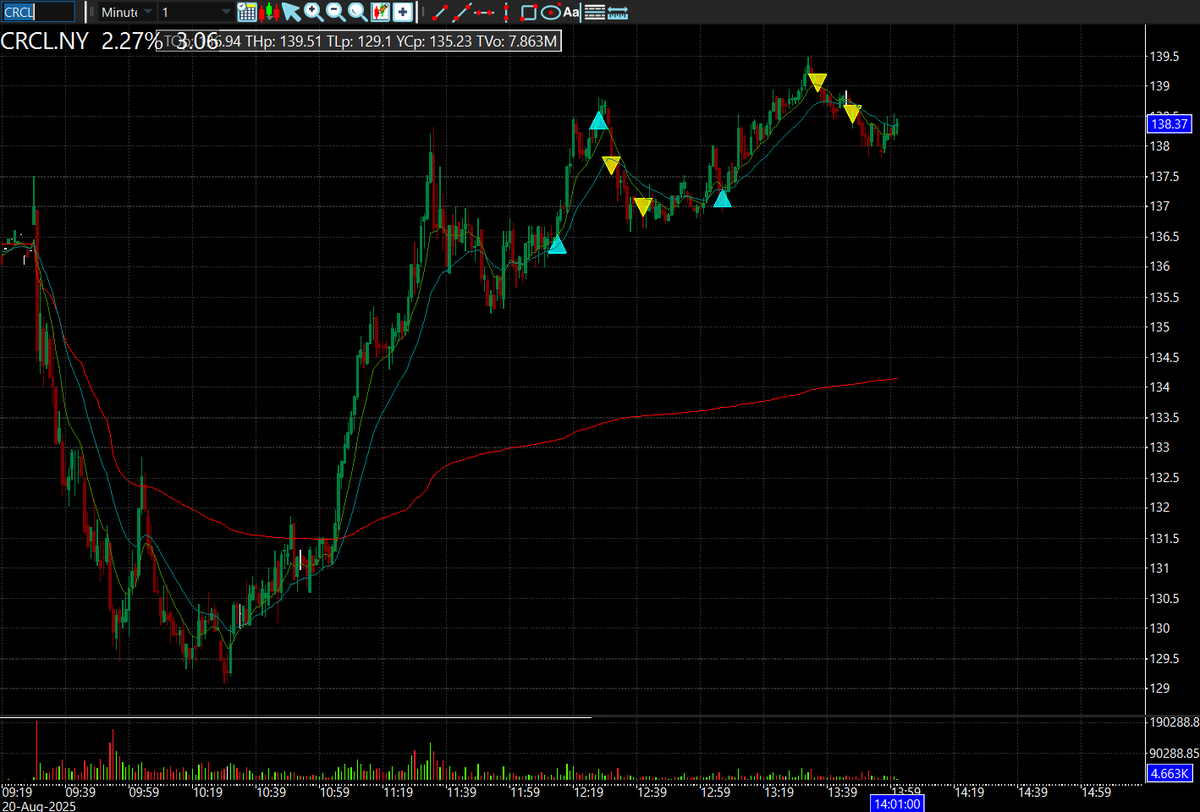
Task: Select the ellipse drawing tool
Action: coord(550,12)
